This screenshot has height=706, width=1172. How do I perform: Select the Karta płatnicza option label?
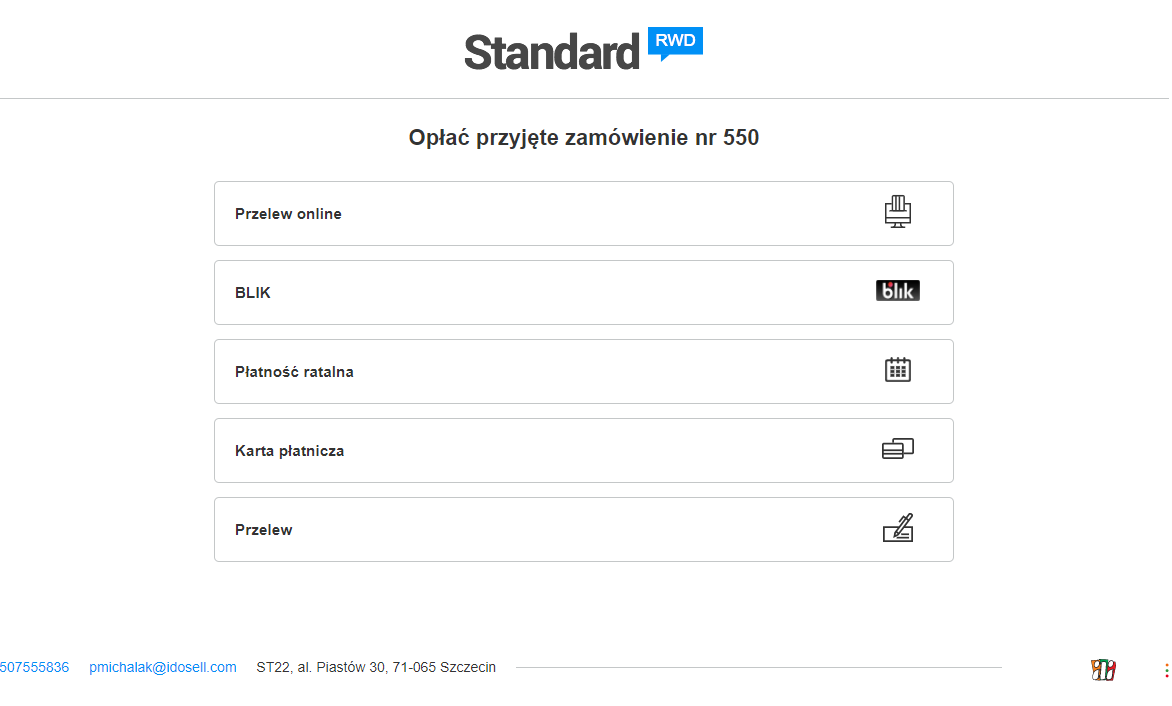(x=289, y=451)
